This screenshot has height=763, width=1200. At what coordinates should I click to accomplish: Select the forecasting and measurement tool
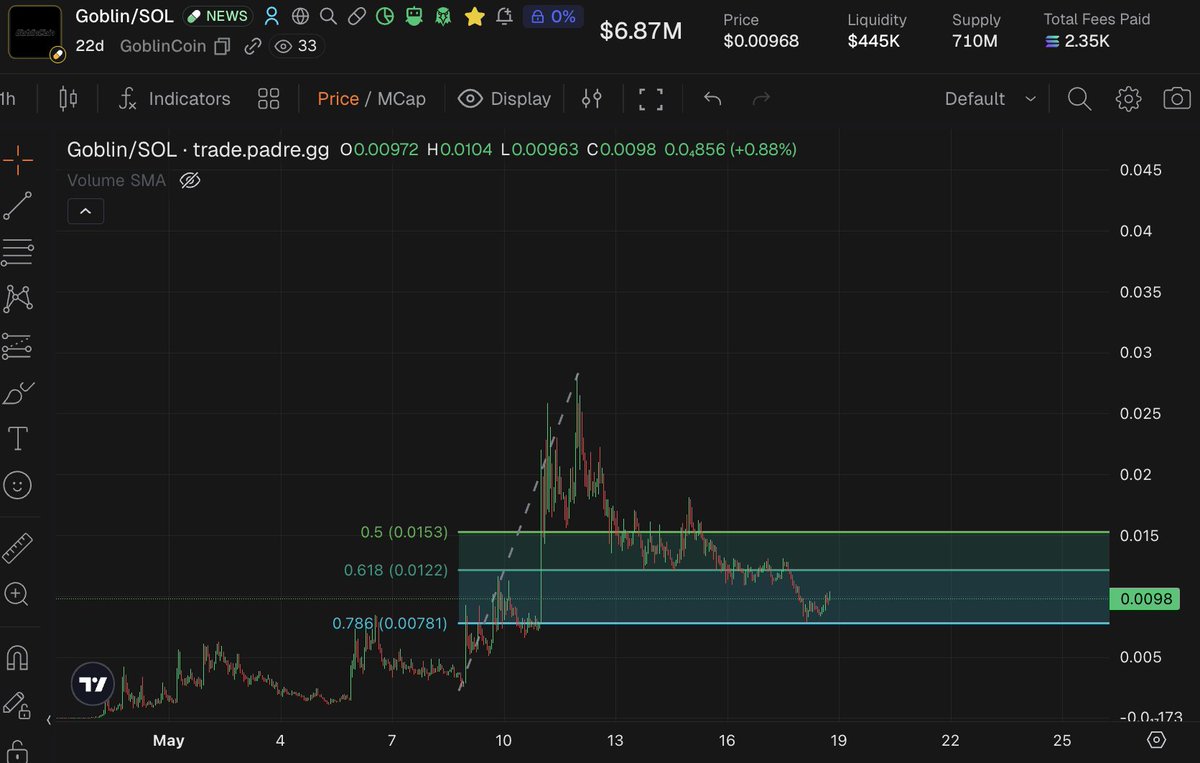(x=17, y=346)
